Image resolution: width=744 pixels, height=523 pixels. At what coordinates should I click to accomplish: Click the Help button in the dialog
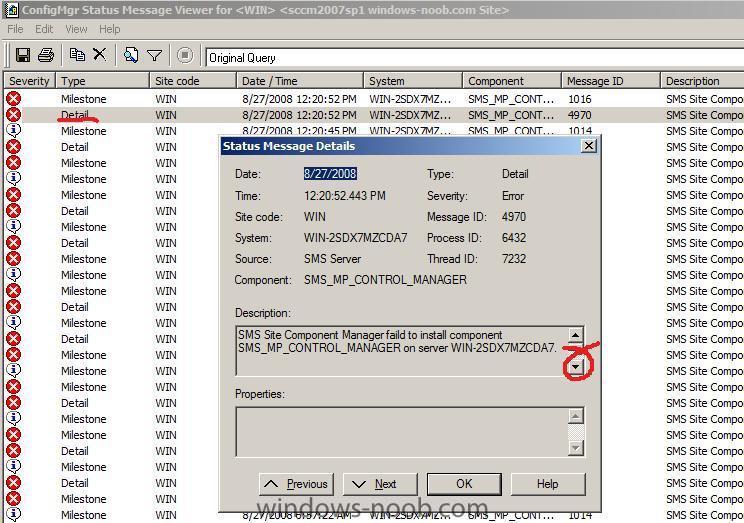(548, 484)
